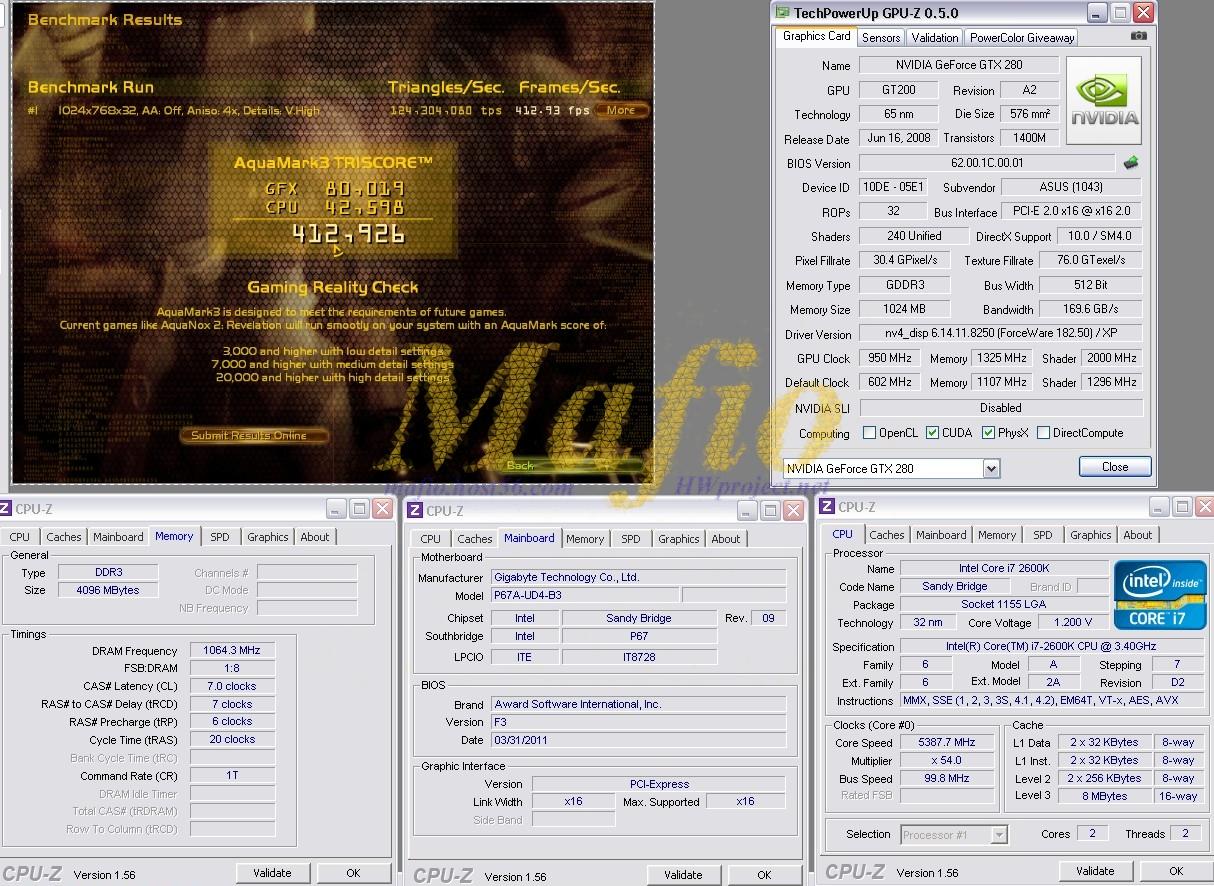Click the Close button in GPU-Z
This screenshot has height=886, width=1214.
click(1115, 467)
